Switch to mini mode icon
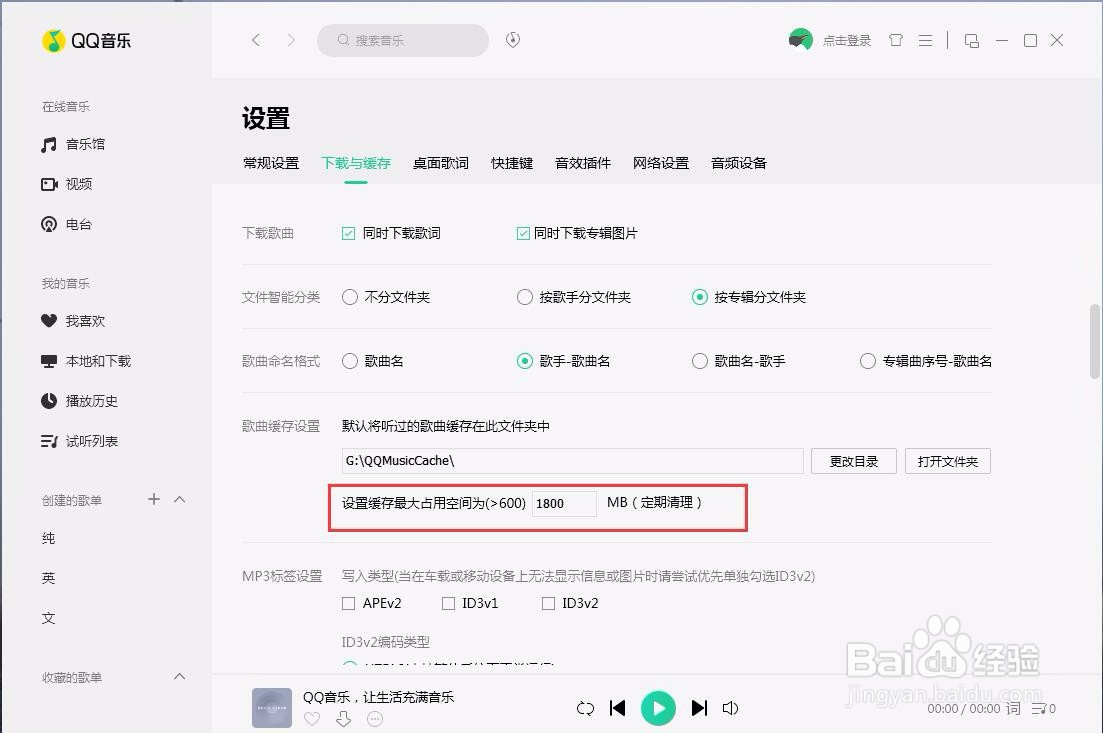 click(x=971, y=41)
